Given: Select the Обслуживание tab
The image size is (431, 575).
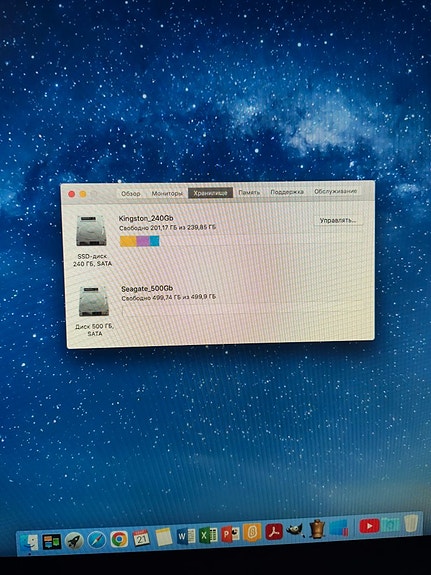Looking at the screenshot, I should pyautogui.click(x=335, y=191).
